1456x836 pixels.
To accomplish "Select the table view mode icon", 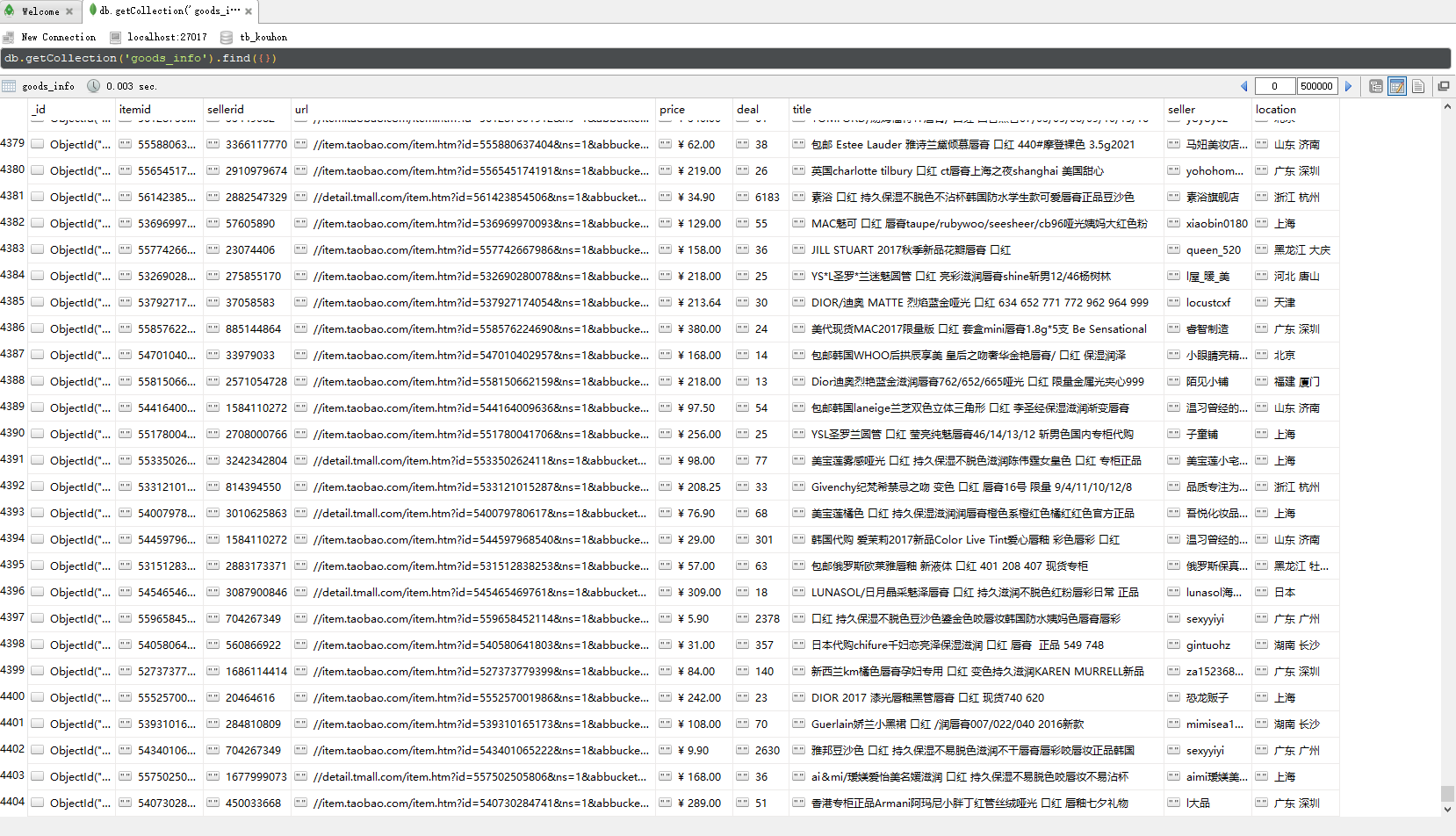I will [x=1397, y=86].
